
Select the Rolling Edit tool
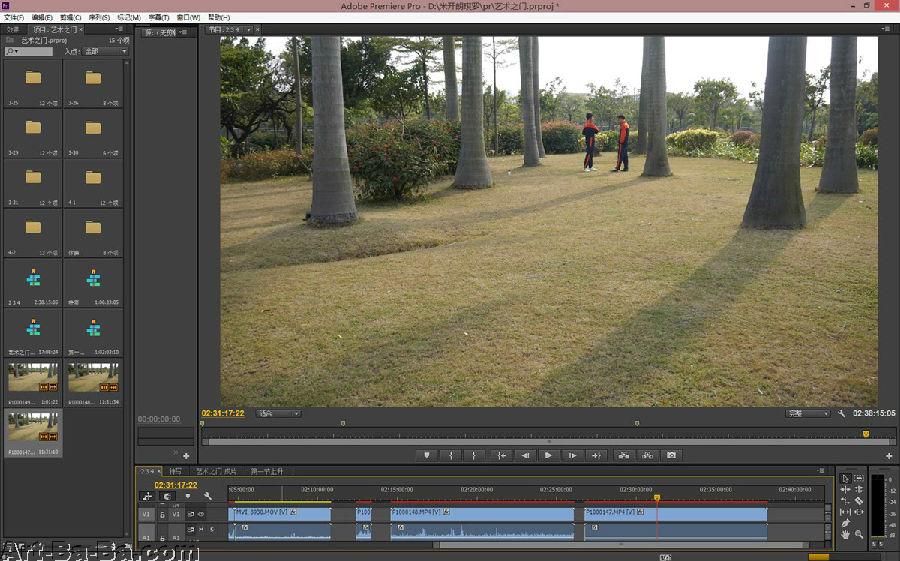coord(859,489)
